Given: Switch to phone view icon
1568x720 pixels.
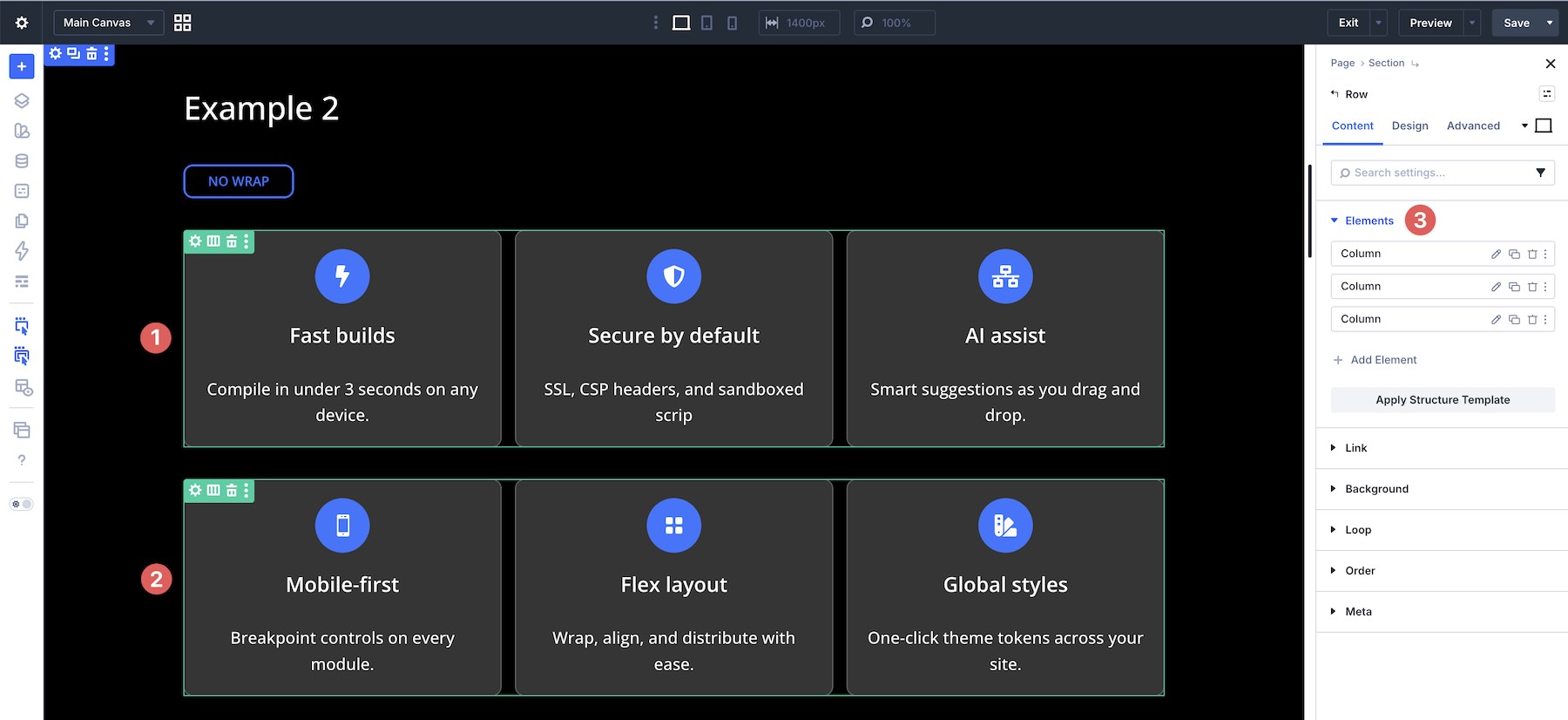Looking at the screenshot, I should pos(732,23).
